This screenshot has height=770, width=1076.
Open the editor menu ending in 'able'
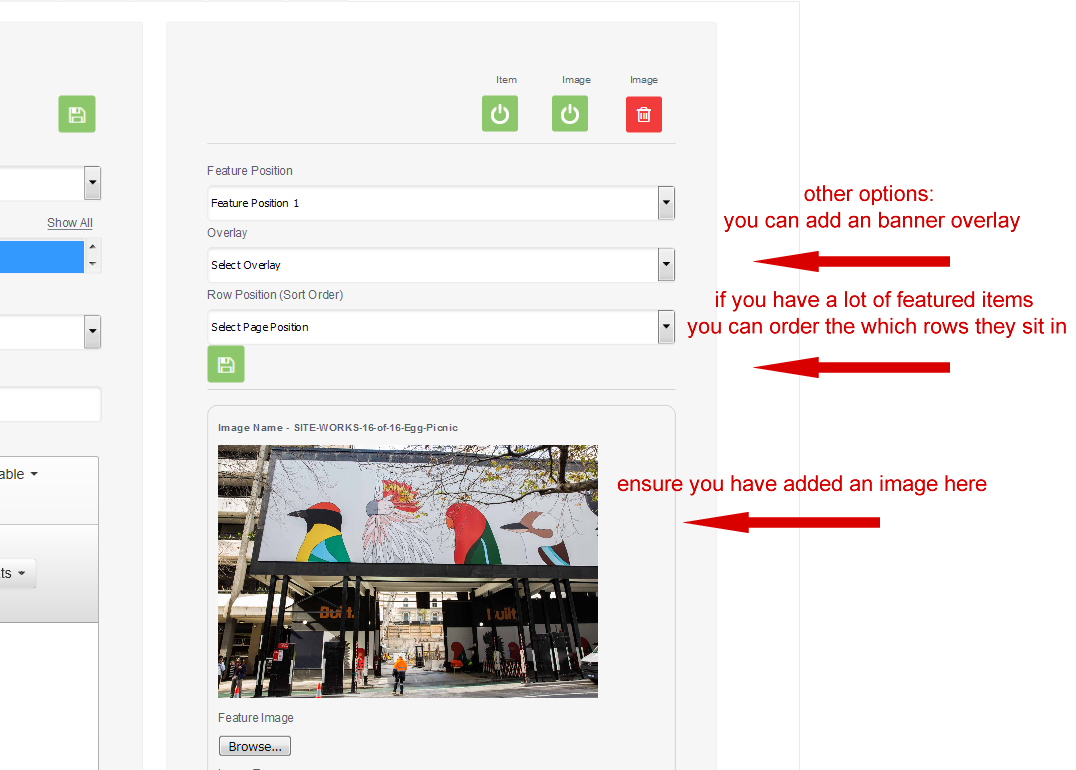(20, 474)
